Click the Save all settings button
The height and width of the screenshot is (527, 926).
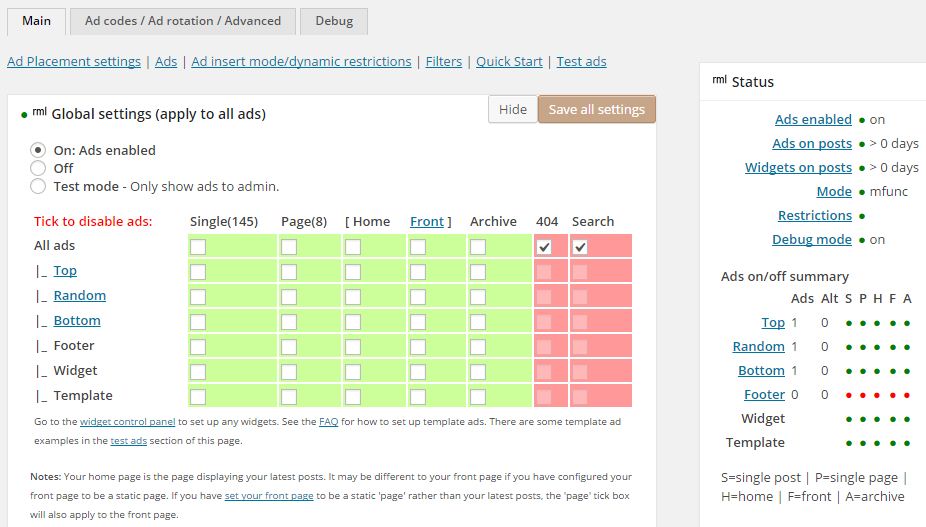pos(596,110)
